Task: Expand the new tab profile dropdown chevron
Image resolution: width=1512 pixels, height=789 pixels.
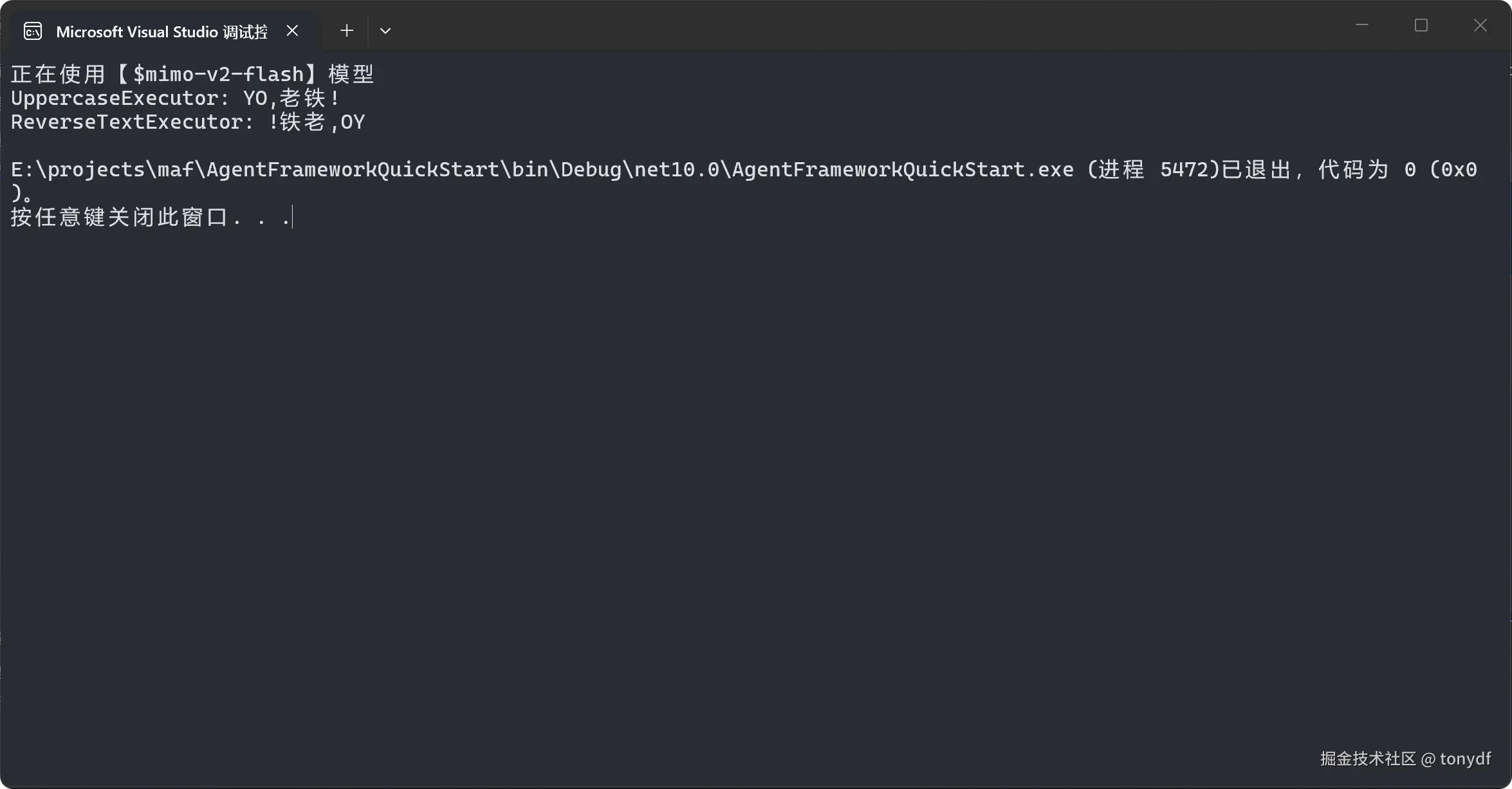Action: pos(385,31)
